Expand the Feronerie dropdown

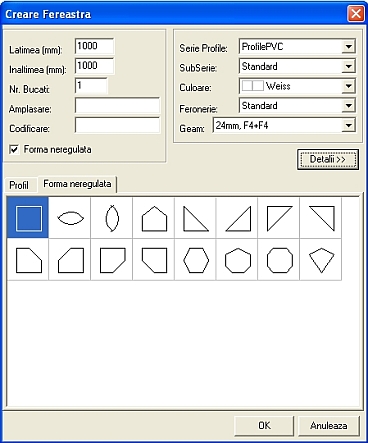pos(348,106)
